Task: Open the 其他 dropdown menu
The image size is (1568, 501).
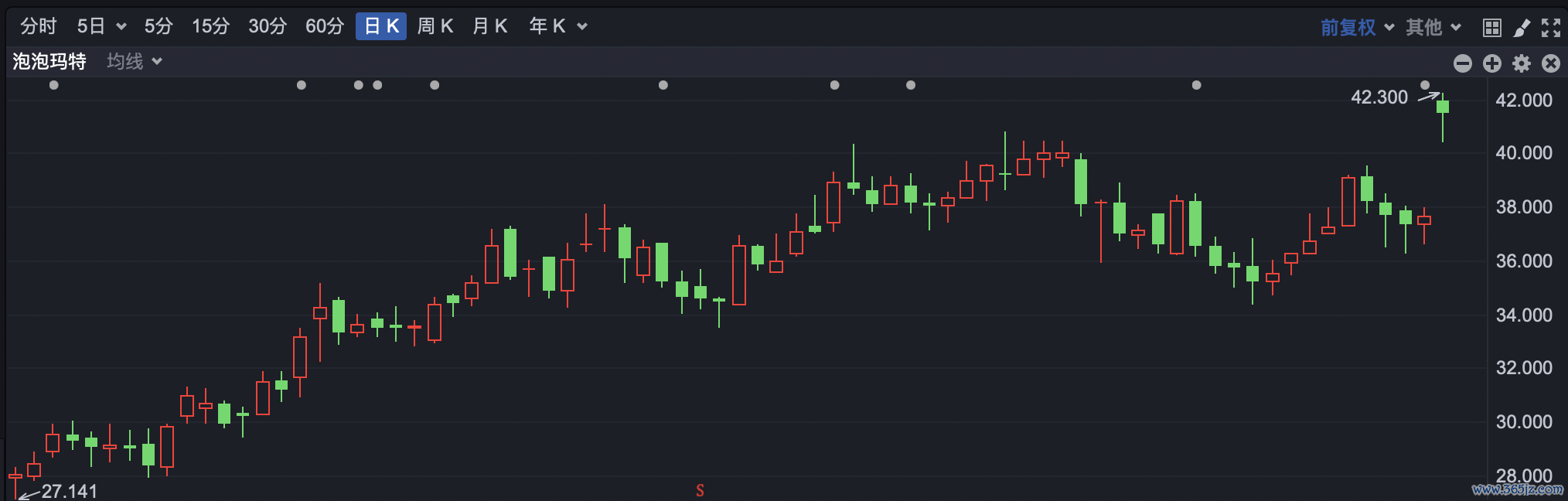Action: pyautogui.click(x=1433, y=28)
